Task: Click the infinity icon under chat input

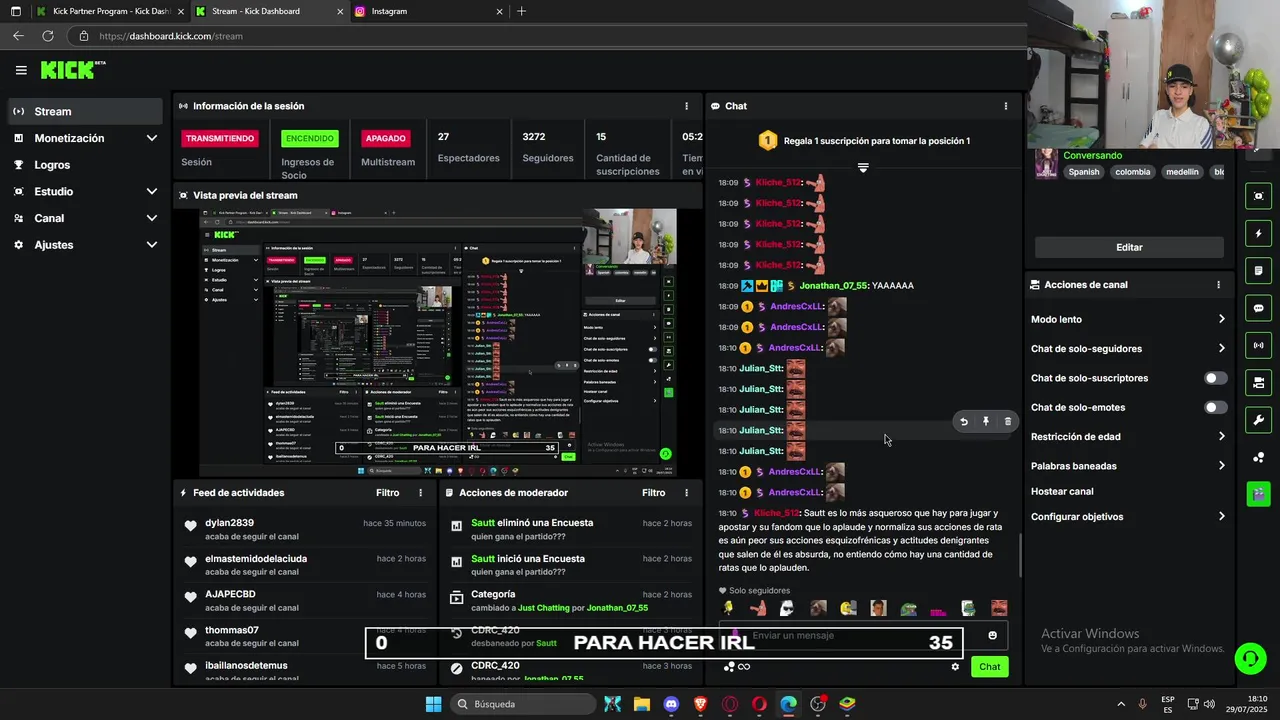Action: [744, 667]
